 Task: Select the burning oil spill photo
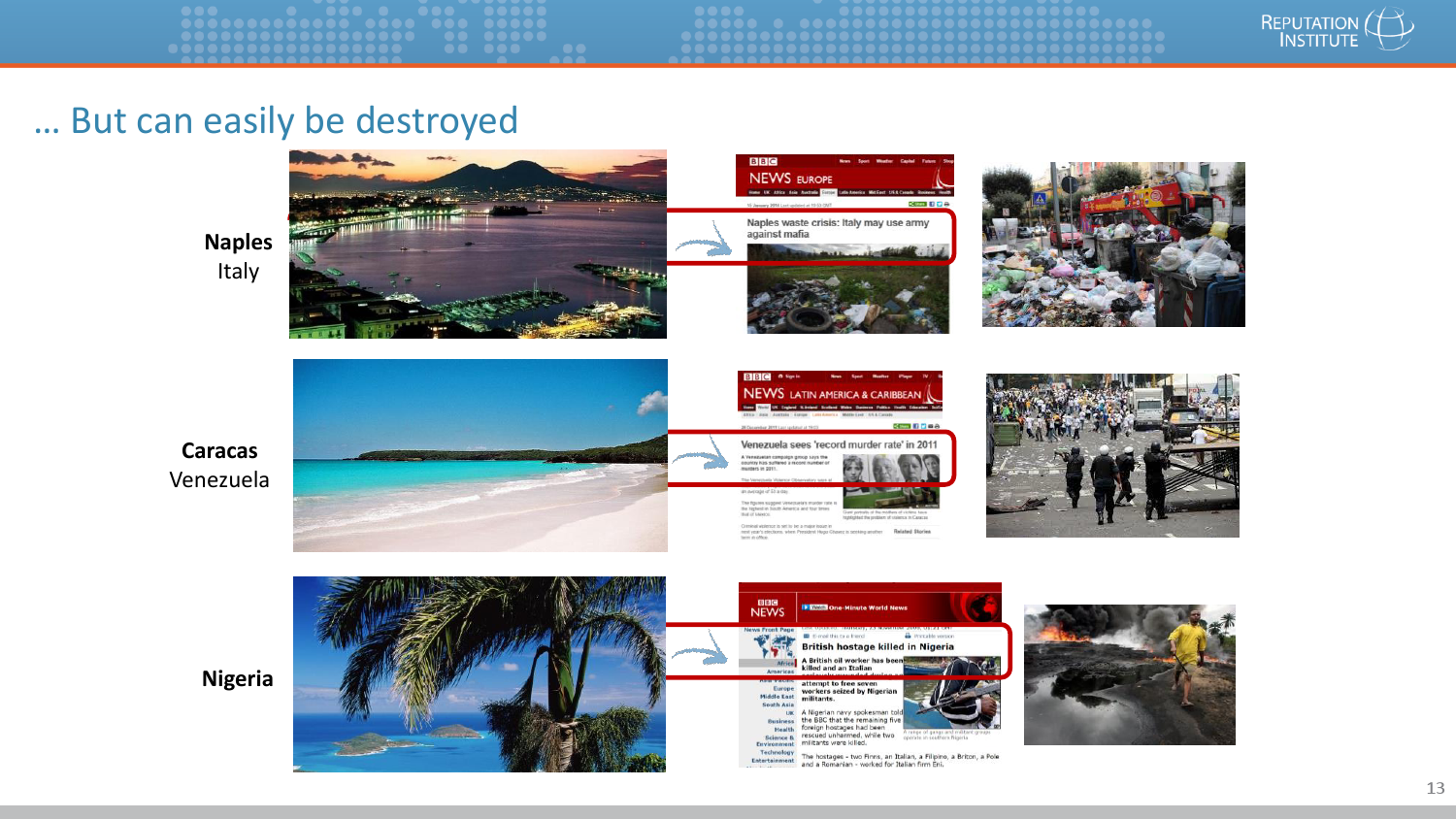1129,674
